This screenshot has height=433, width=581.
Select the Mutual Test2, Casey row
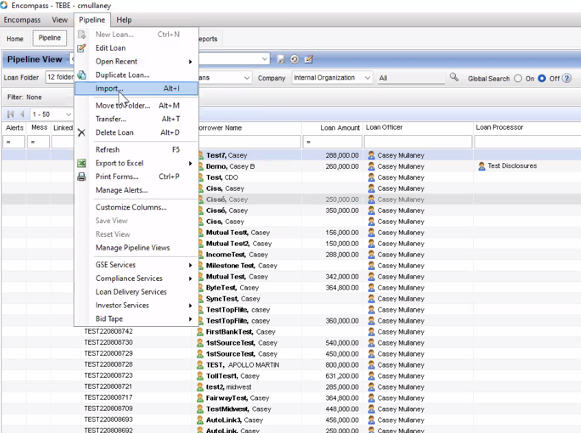pyautogui.click(x=239, y=244)
